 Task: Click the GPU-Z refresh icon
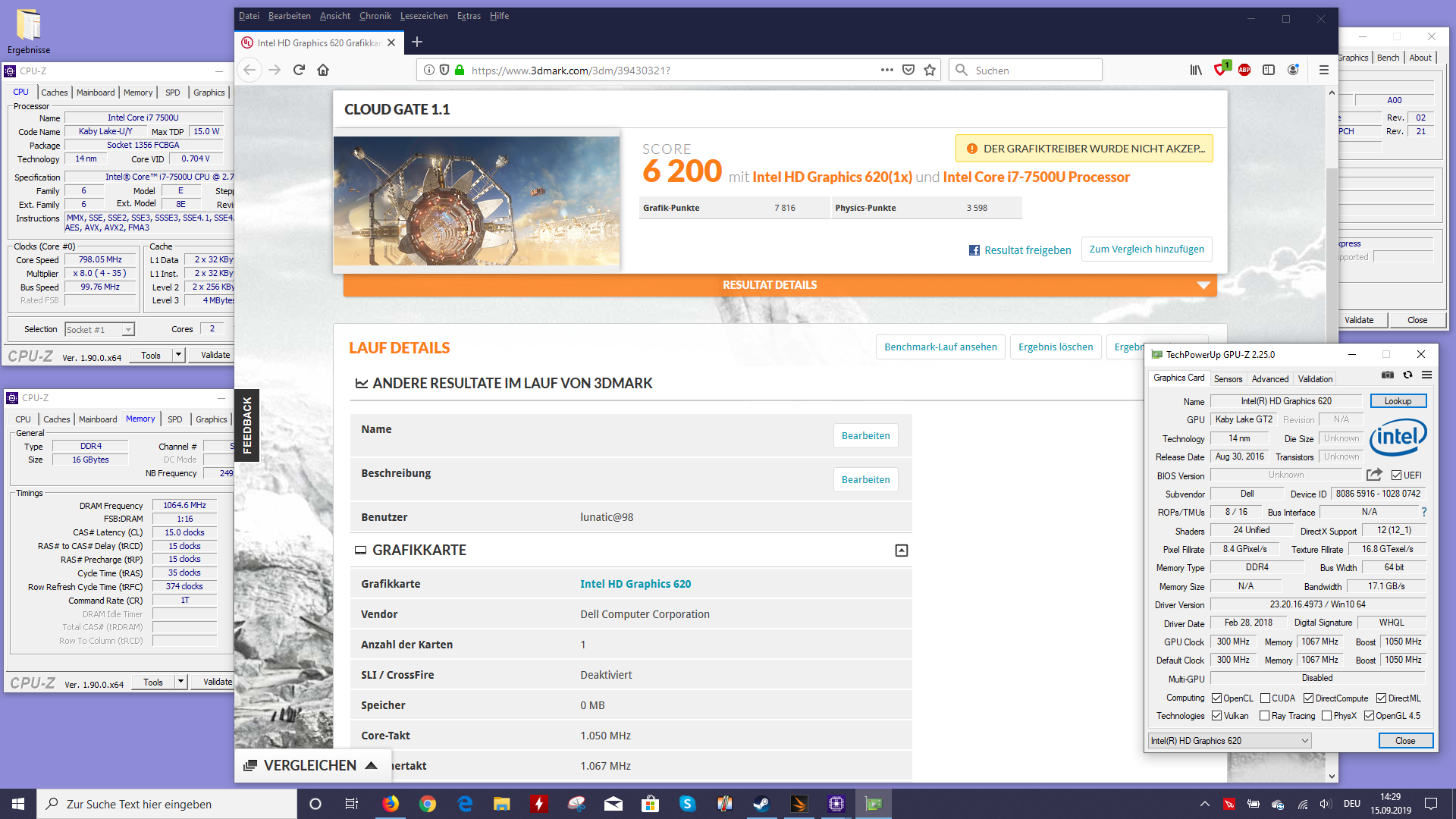tap(1407, 375)
